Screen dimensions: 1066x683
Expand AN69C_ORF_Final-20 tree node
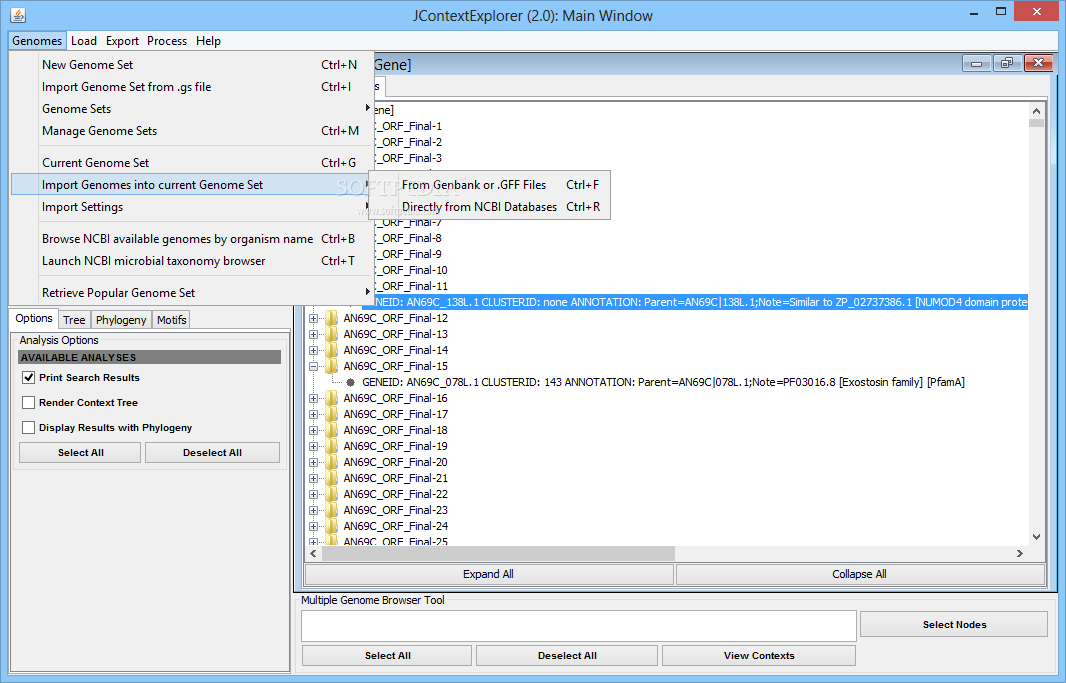(313, 462)
